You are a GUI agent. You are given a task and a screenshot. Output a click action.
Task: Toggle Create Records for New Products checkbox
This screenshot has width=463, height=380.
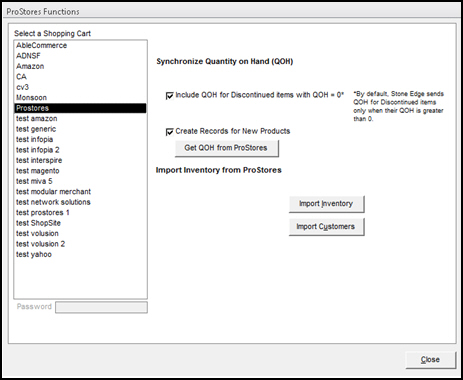pyautogui.click(x=170, y=132)
